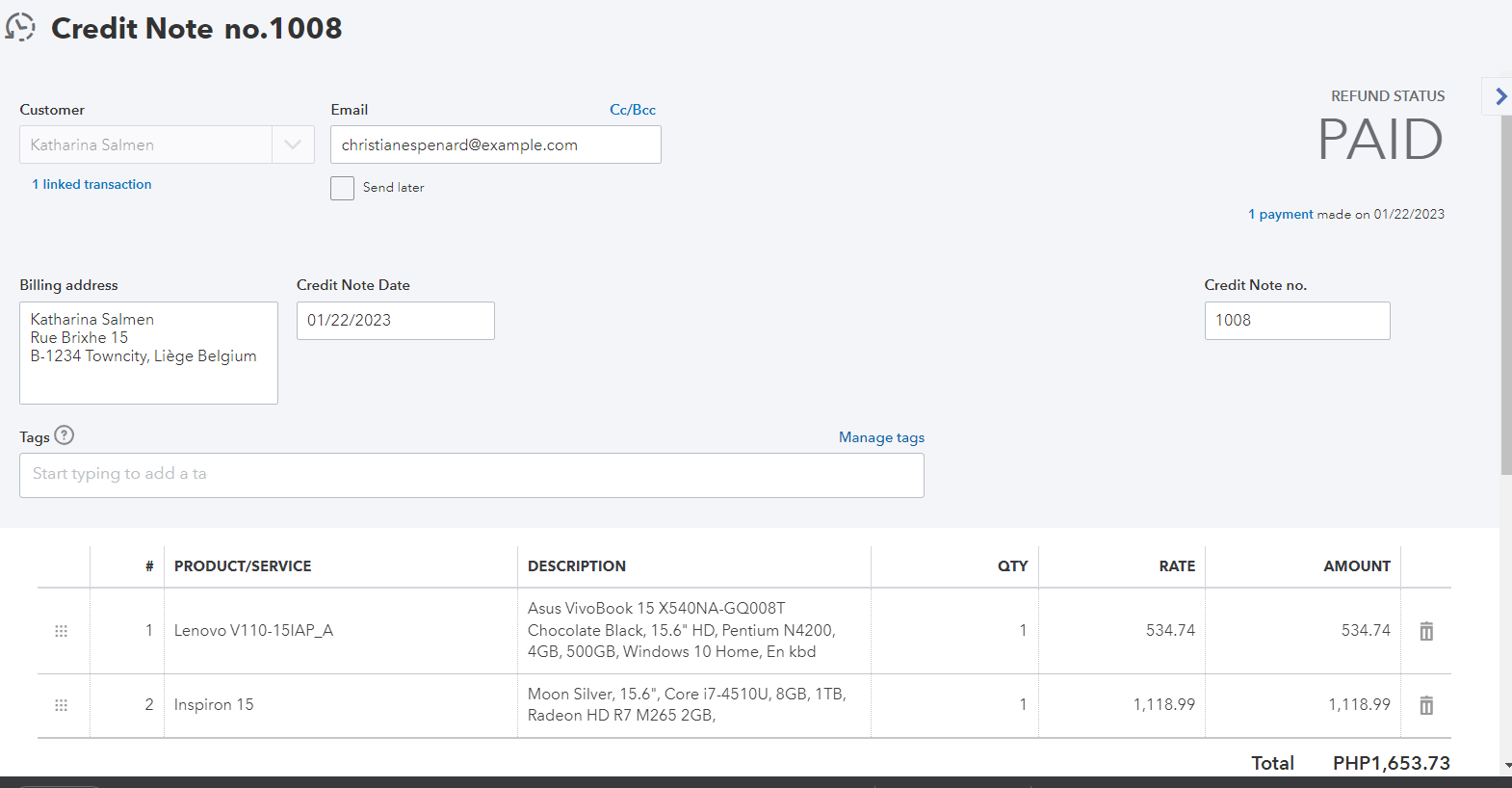Viewport: 1512px width, 788px height.
Task: Click the vertical page scrollbar
Action: point(1505,289)
